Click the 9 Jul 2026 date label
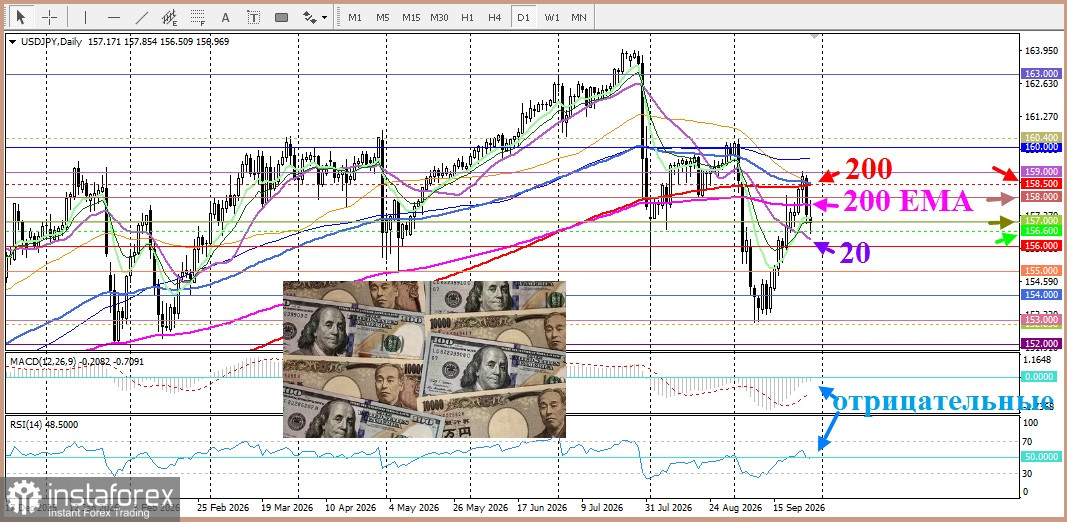 pyautogui.click(x=603, y=508)
